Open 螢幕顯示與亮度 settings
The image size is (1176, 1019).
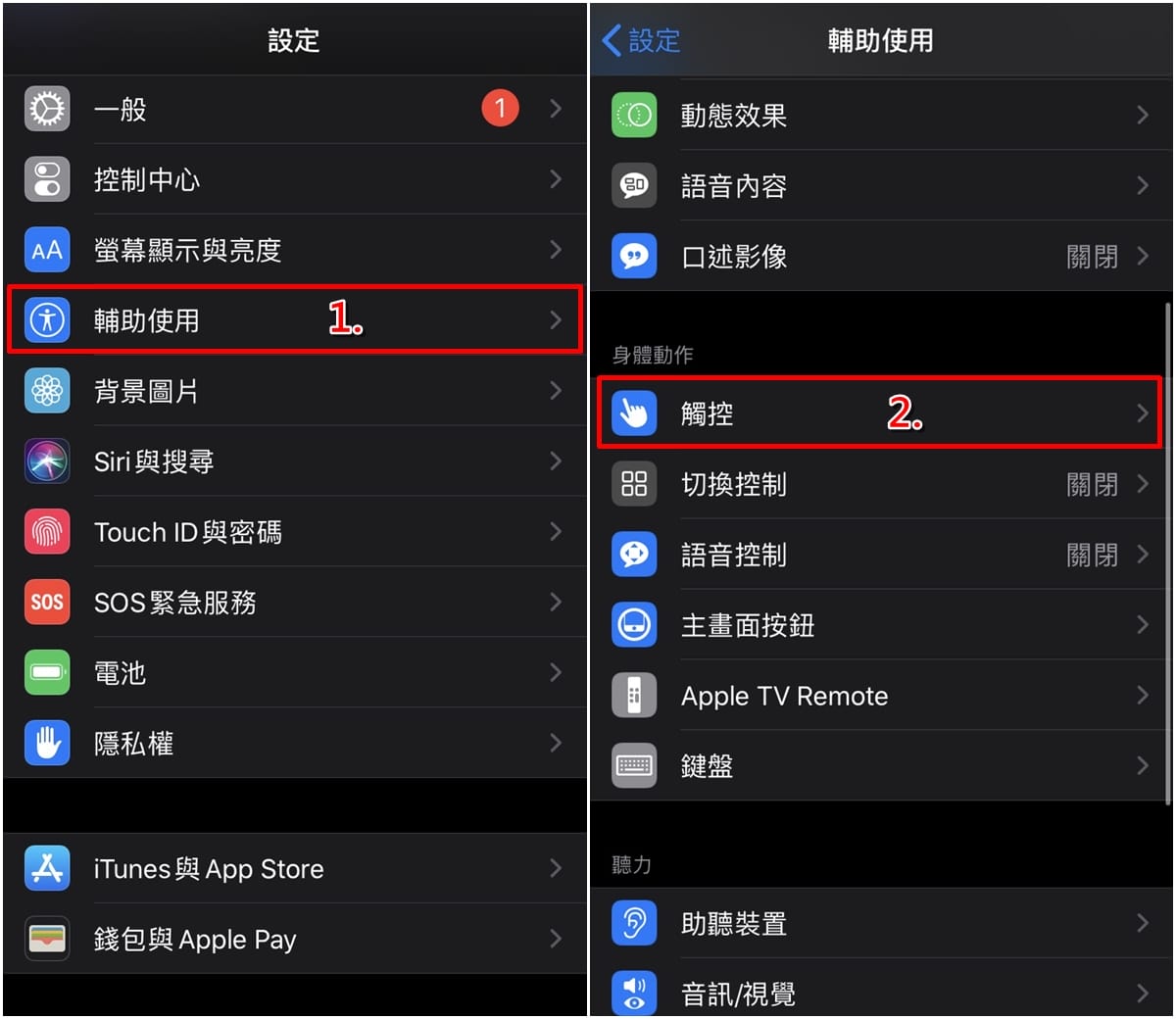pos(294,250)
